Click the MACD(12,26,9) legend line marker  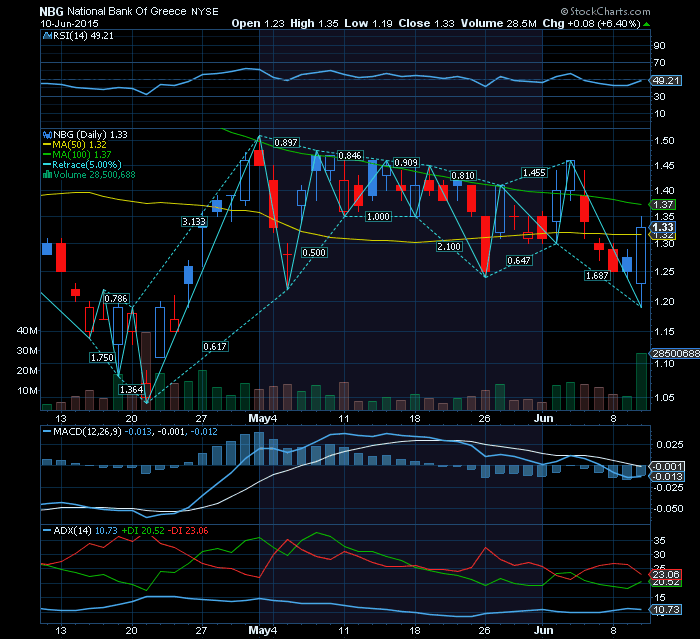click(x=47, y=432)
